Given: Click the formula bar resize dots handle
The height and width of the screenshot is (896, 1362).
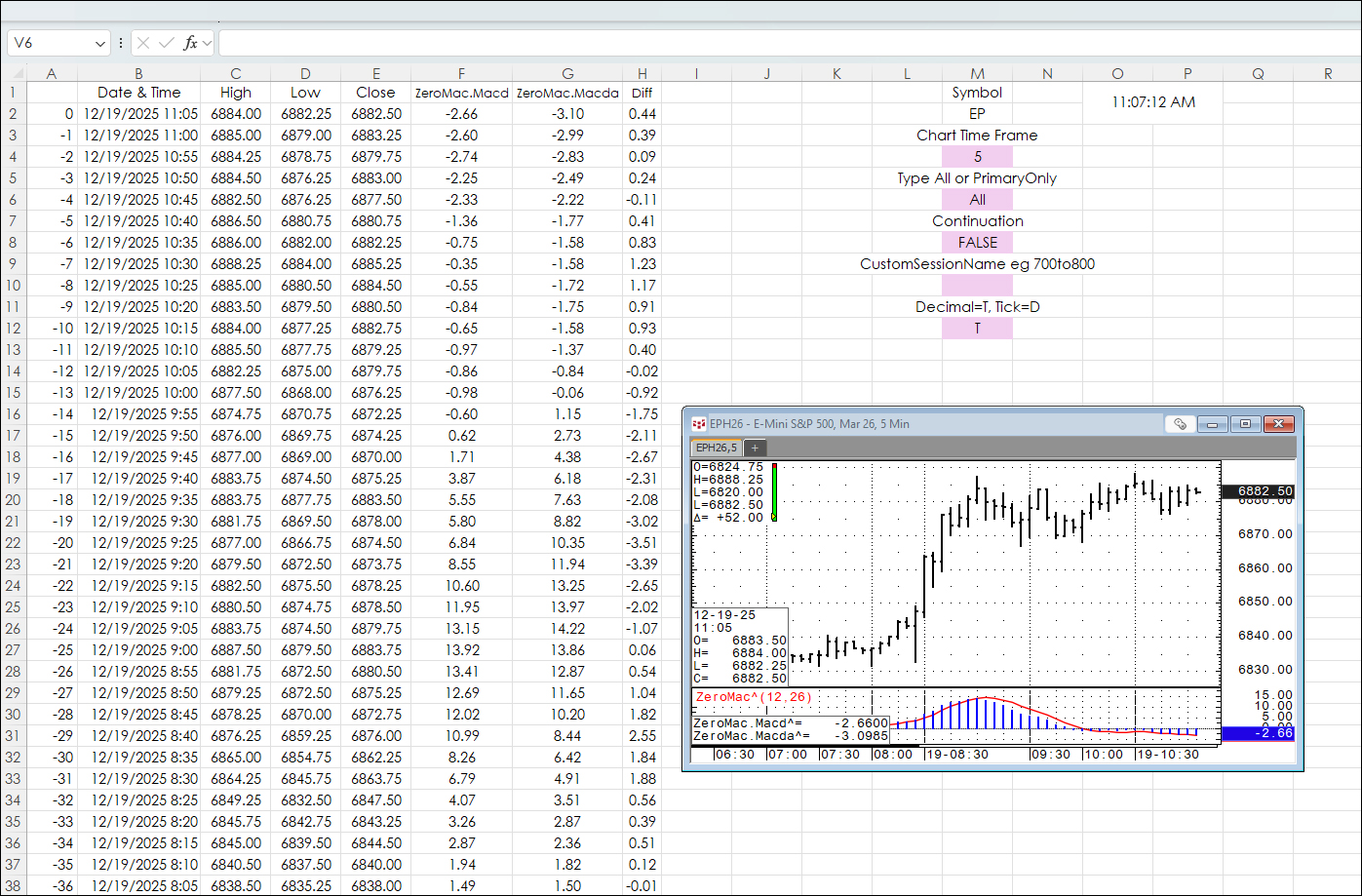Looking at the screenshot, I should 121,43.
